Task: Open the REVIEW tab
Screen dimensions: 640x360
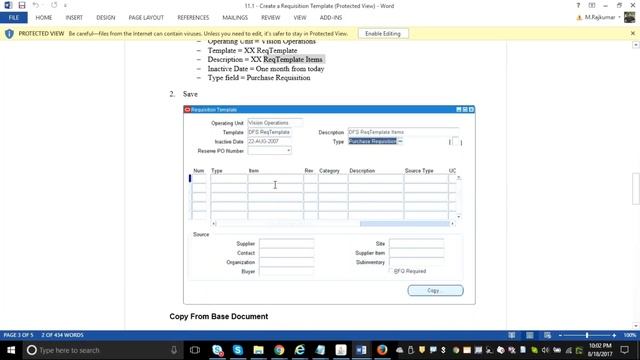Action: click(270, 18)
